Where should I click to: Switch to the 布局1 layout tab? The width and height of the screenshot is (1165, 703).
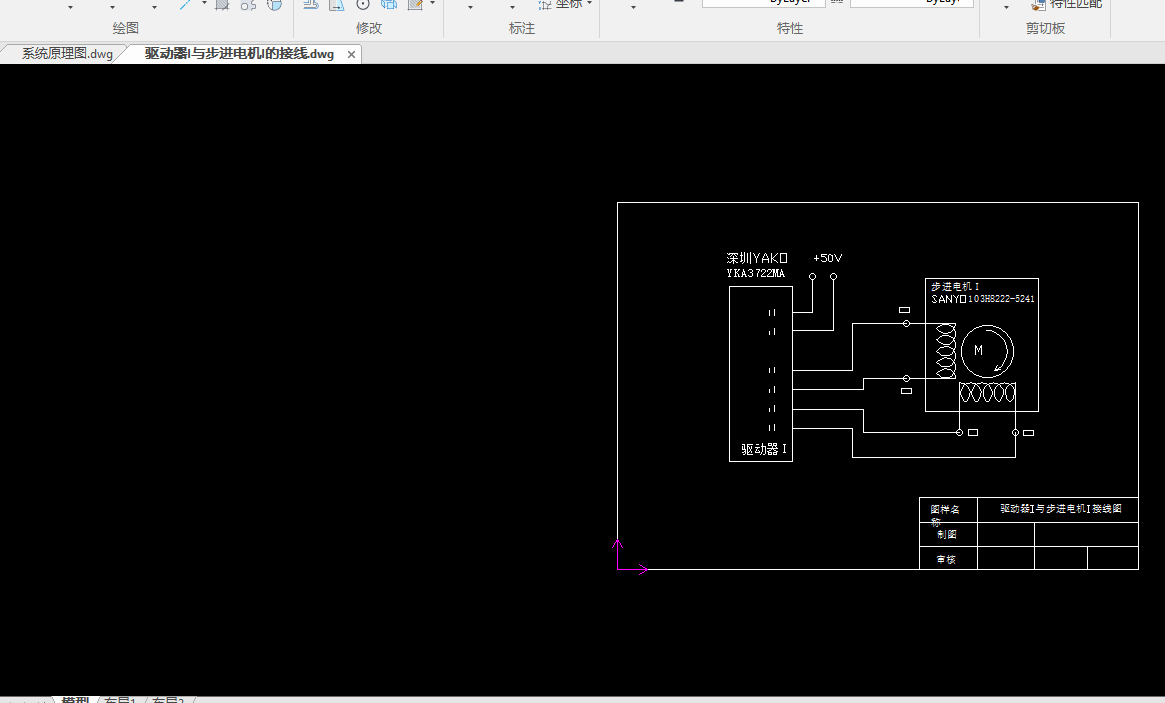[120, 699]
